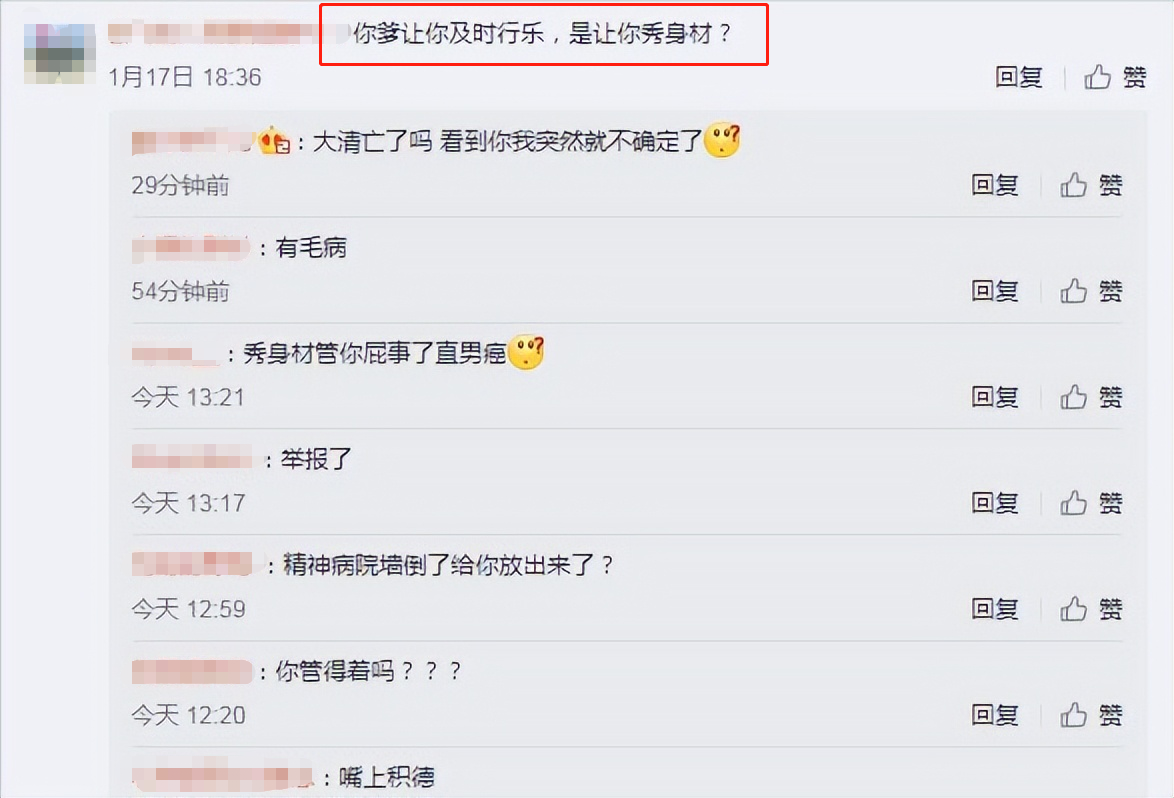Reply to the 举报了 comment
1174x798 pixels.
995,503
